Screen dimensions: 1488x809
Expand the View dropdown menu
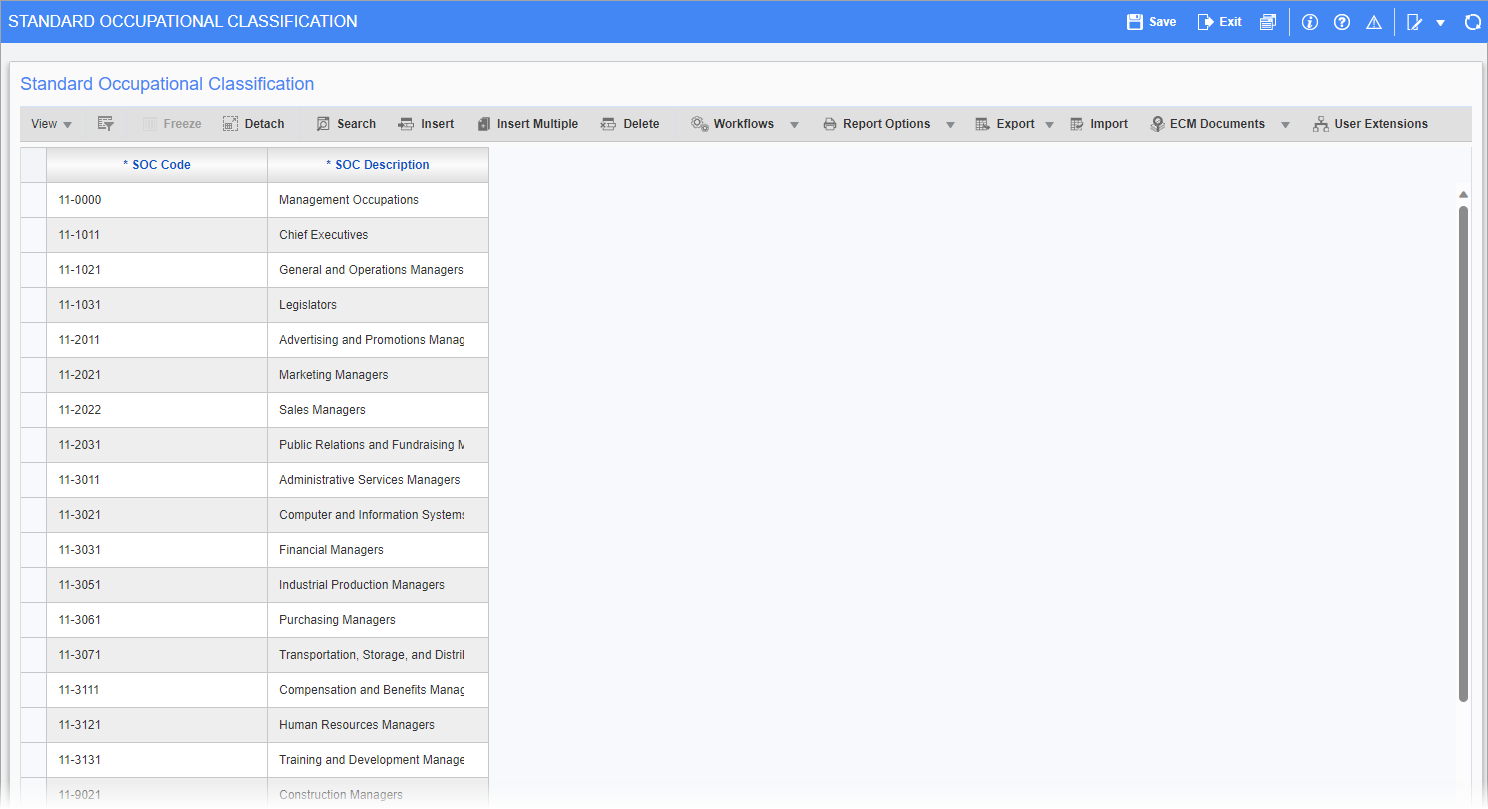click(x=51, y=124)
